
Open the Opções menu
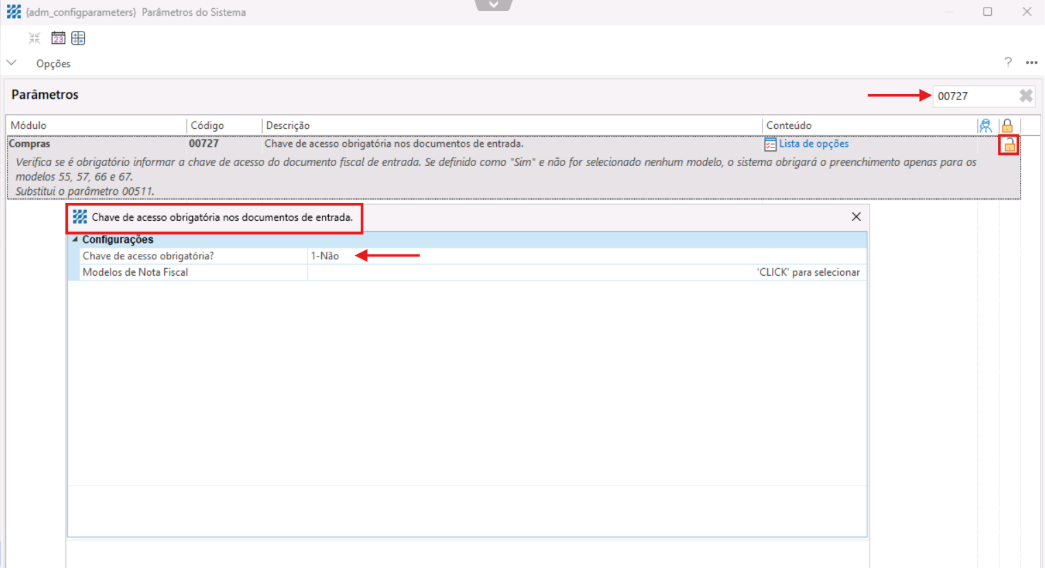[53, 63]
